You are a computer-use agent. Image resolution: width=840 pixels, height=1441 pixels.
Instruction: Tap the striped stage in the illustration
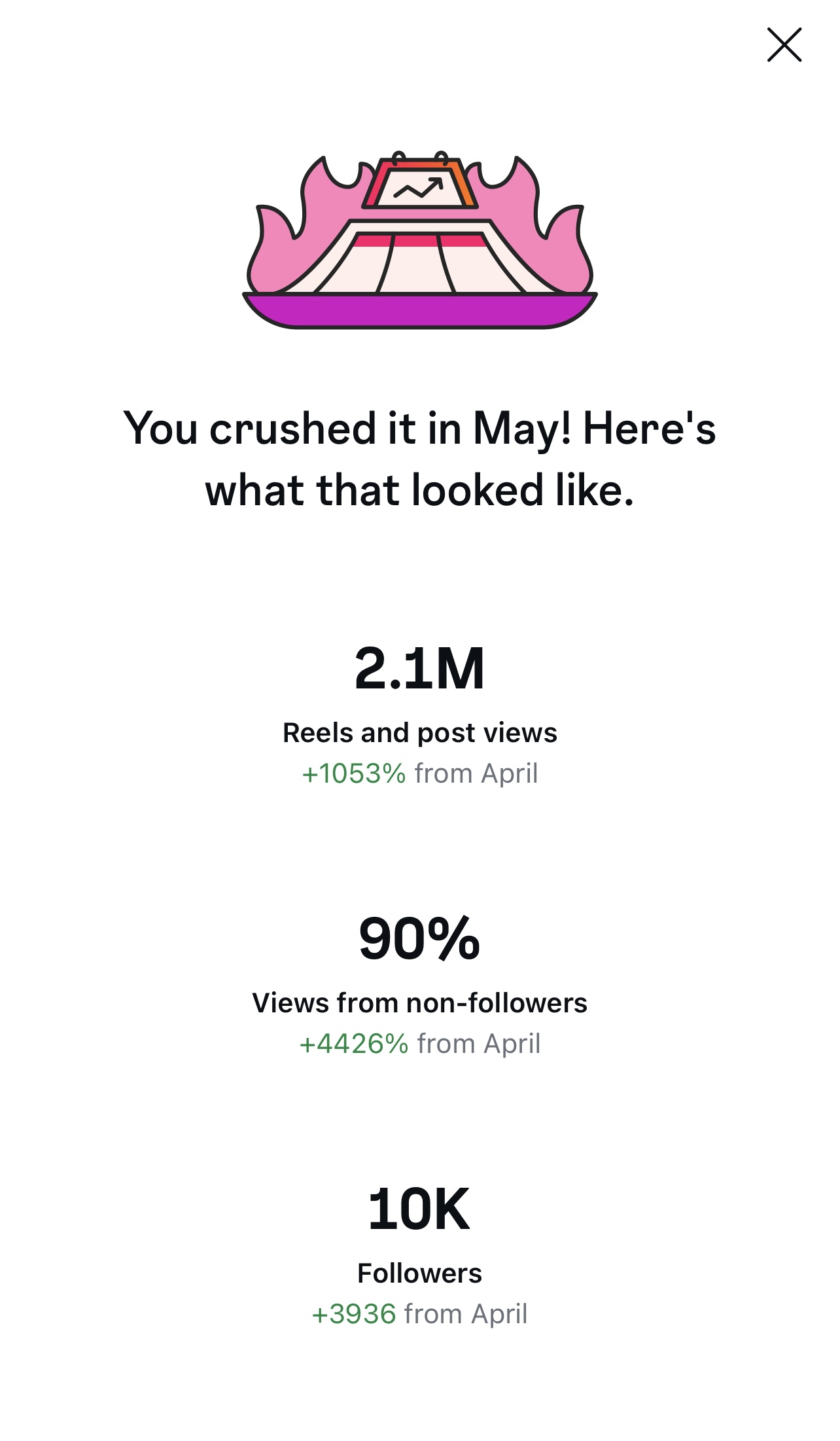coord(419,265)
